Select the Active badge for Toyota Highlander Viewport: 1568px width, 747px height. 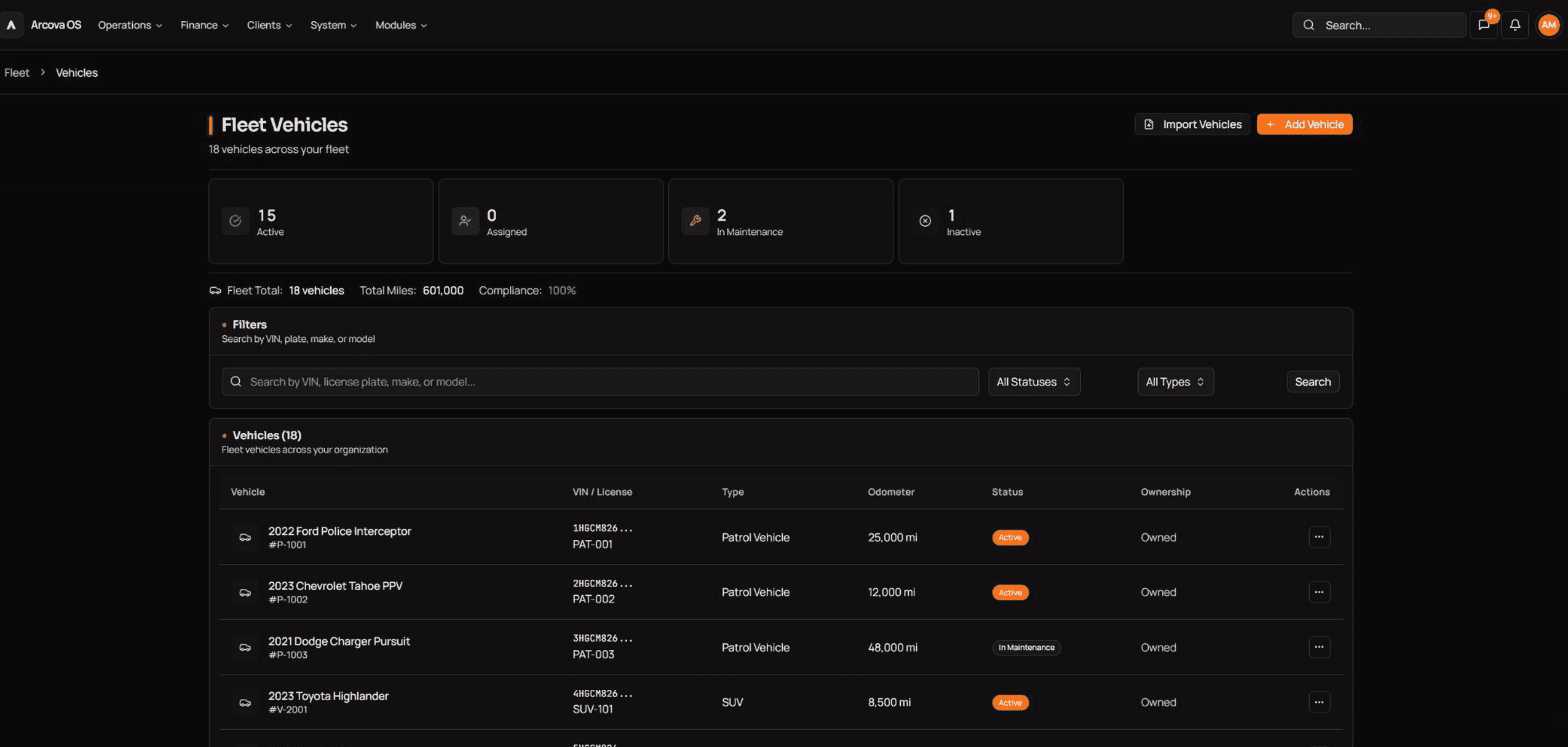1010,703
